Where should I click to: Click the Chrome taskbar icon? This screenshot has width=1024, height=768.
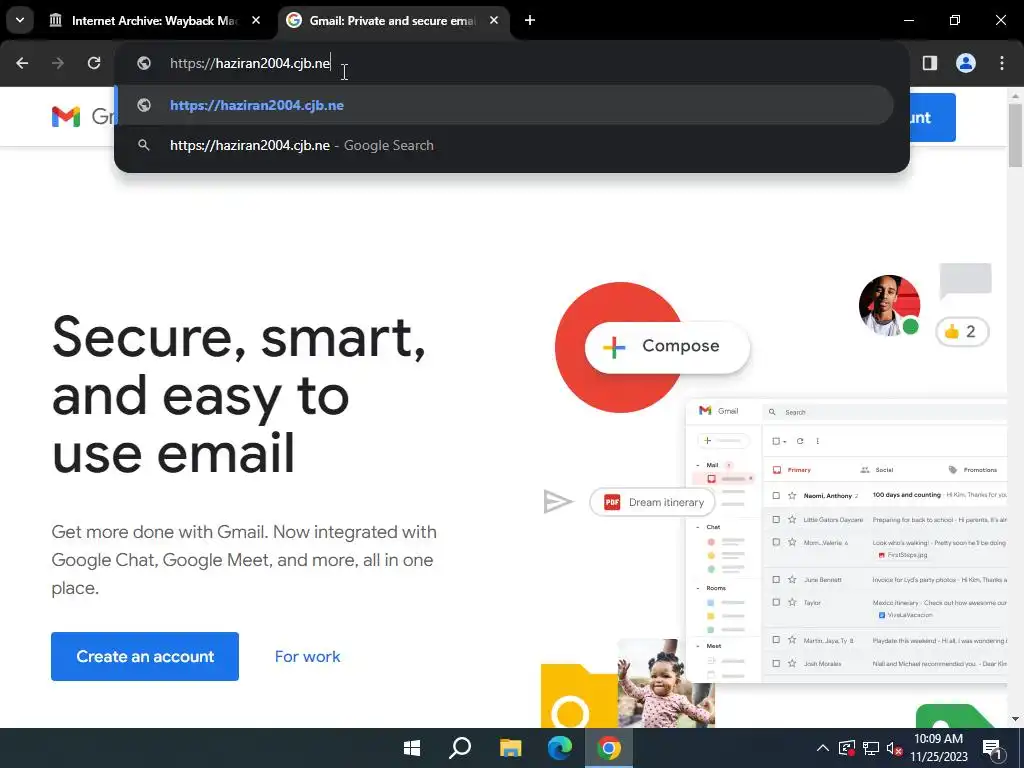click(609, 748)
